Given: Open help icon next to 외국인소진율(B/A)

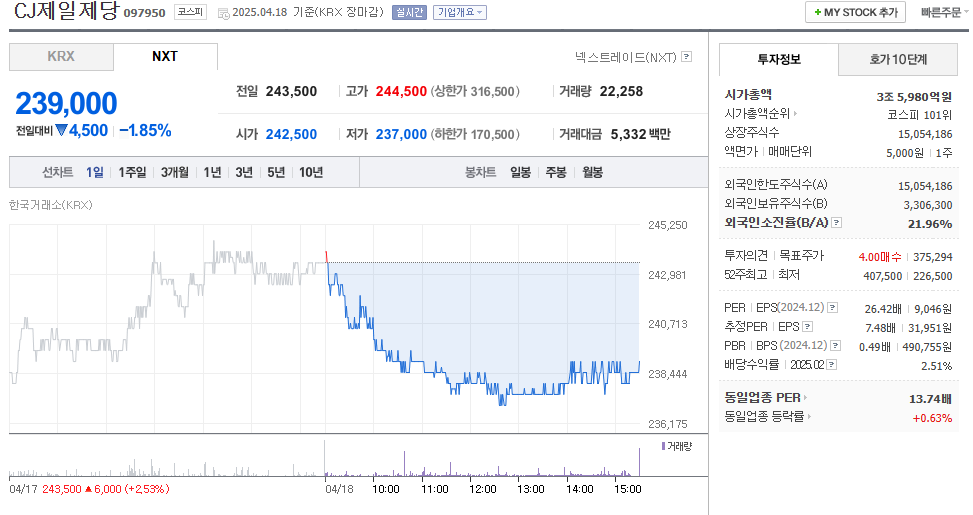Looking at the screenshot, I should [x=836, y=223].
